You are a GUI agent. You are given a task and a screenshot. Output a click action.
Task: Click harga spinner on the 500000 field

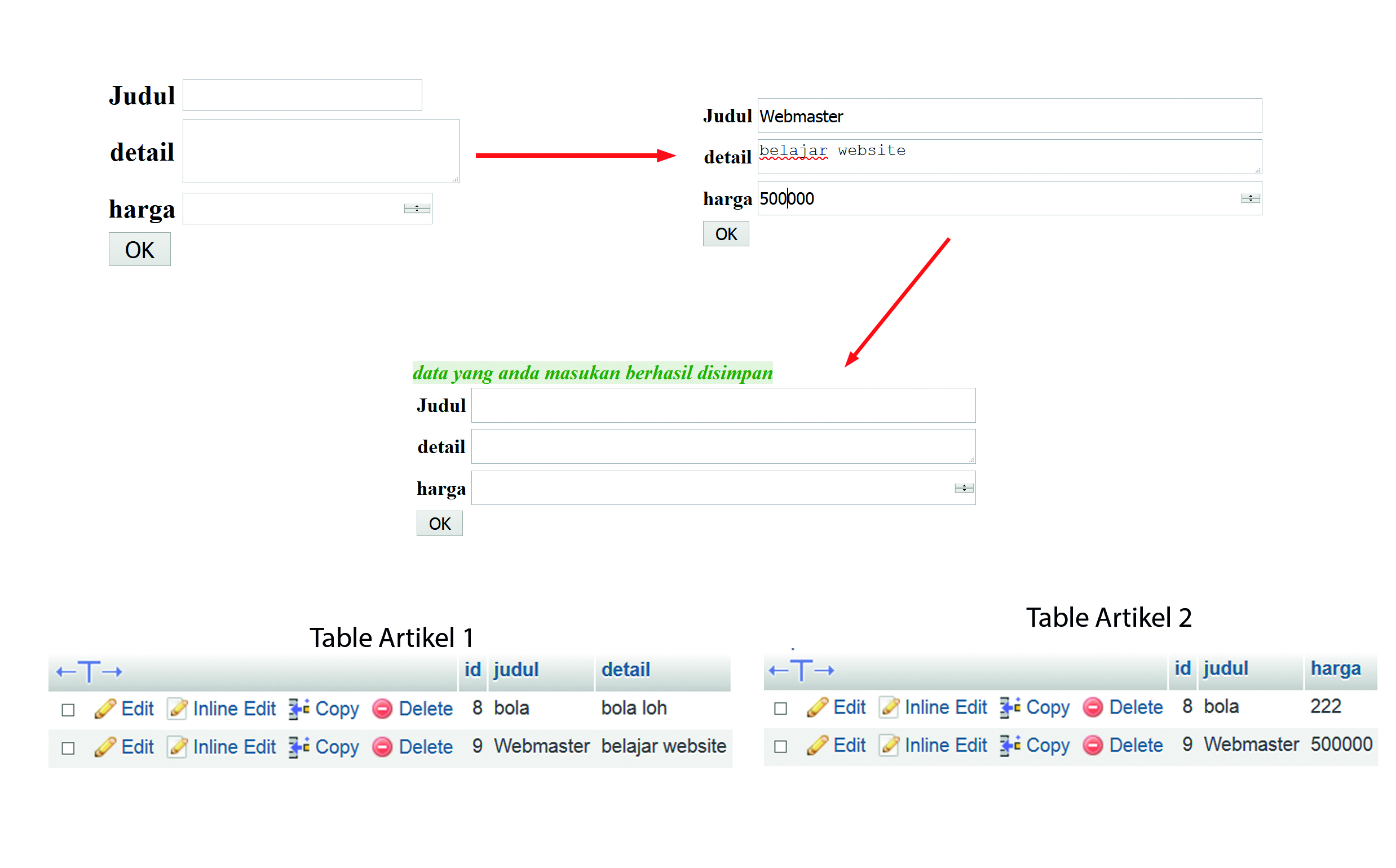1250,198
